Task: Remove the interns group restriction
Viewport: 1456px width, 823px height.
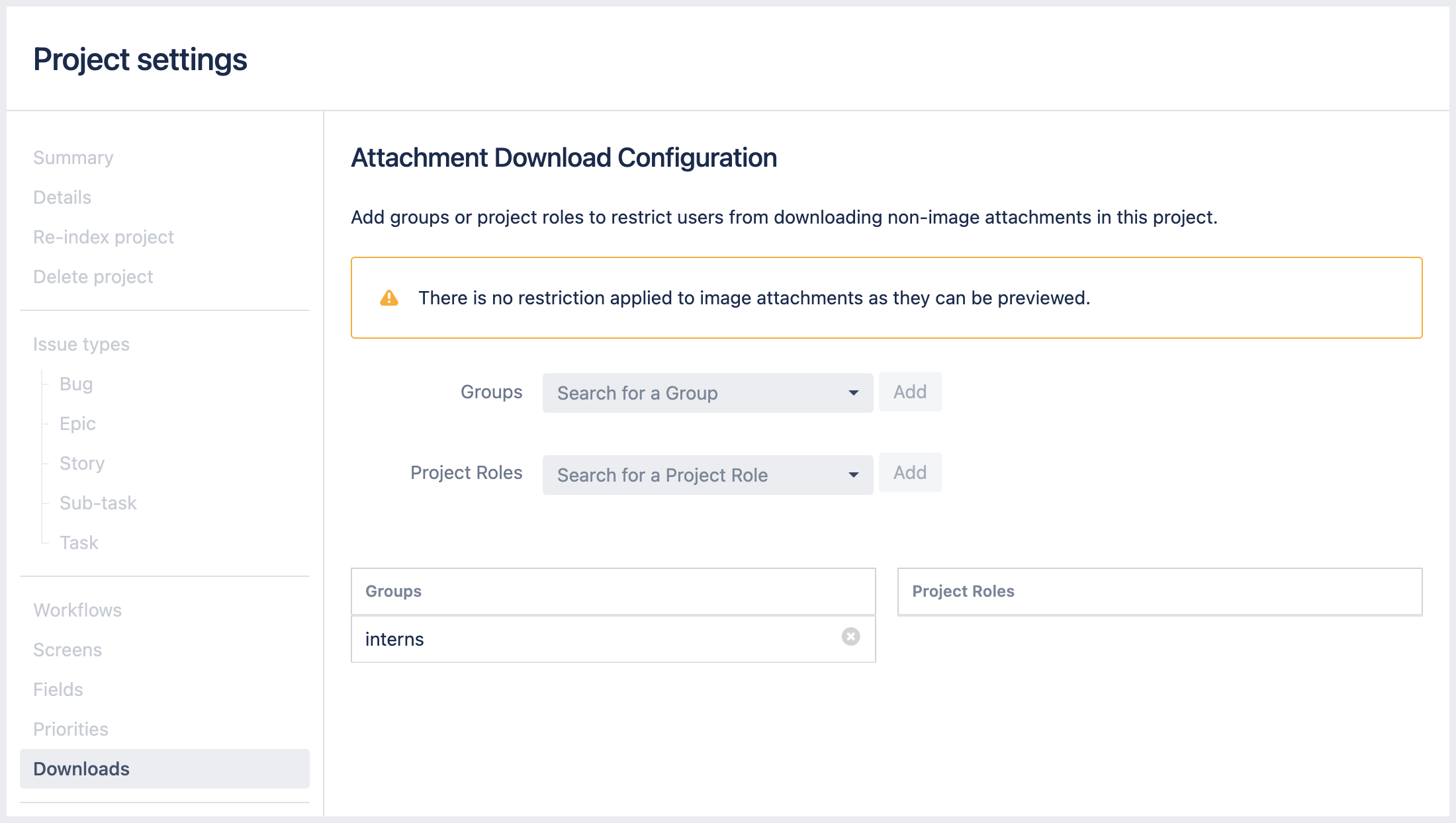Action: (850, 636)
